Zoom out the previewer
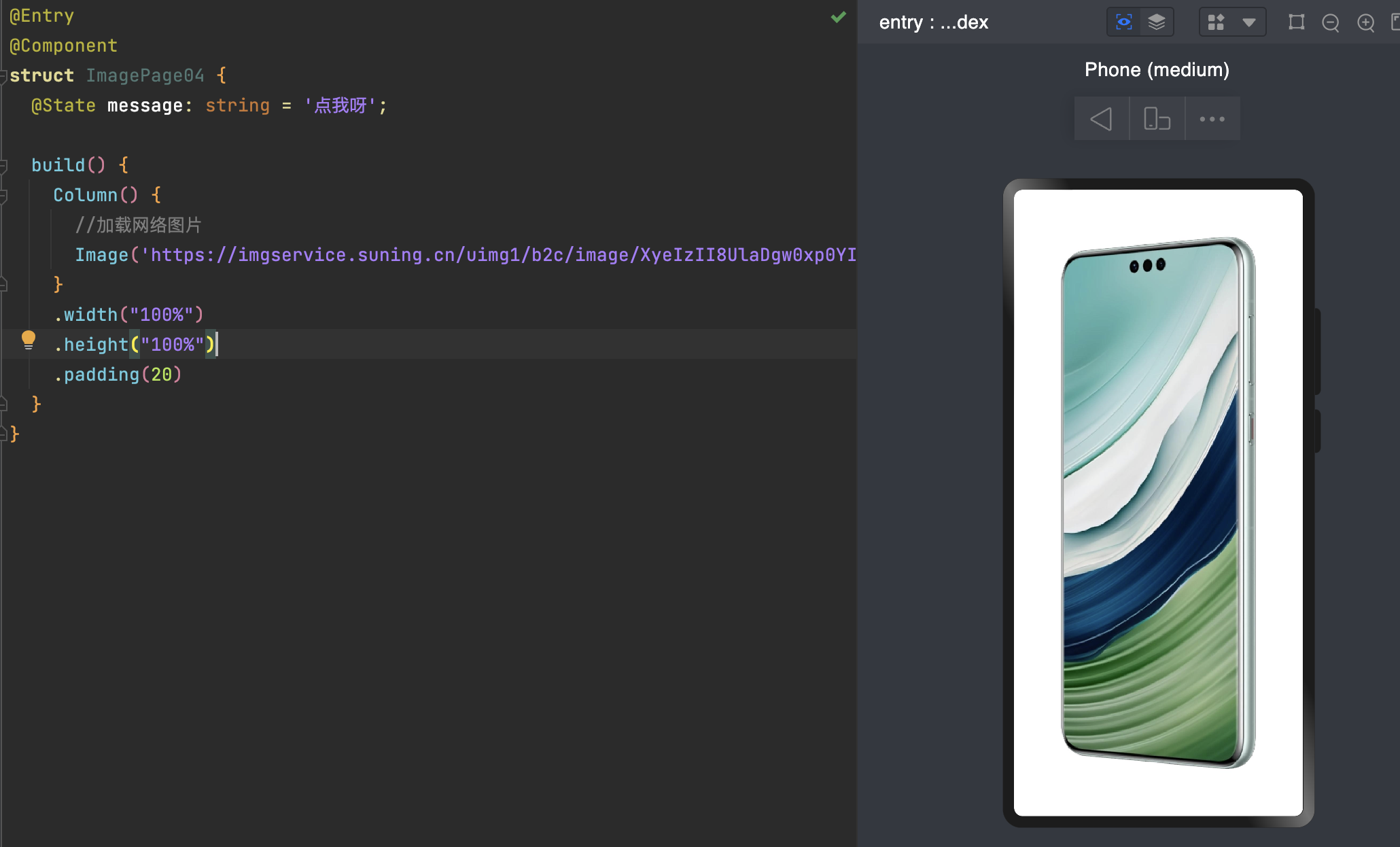 click(x=1331, y=23)
